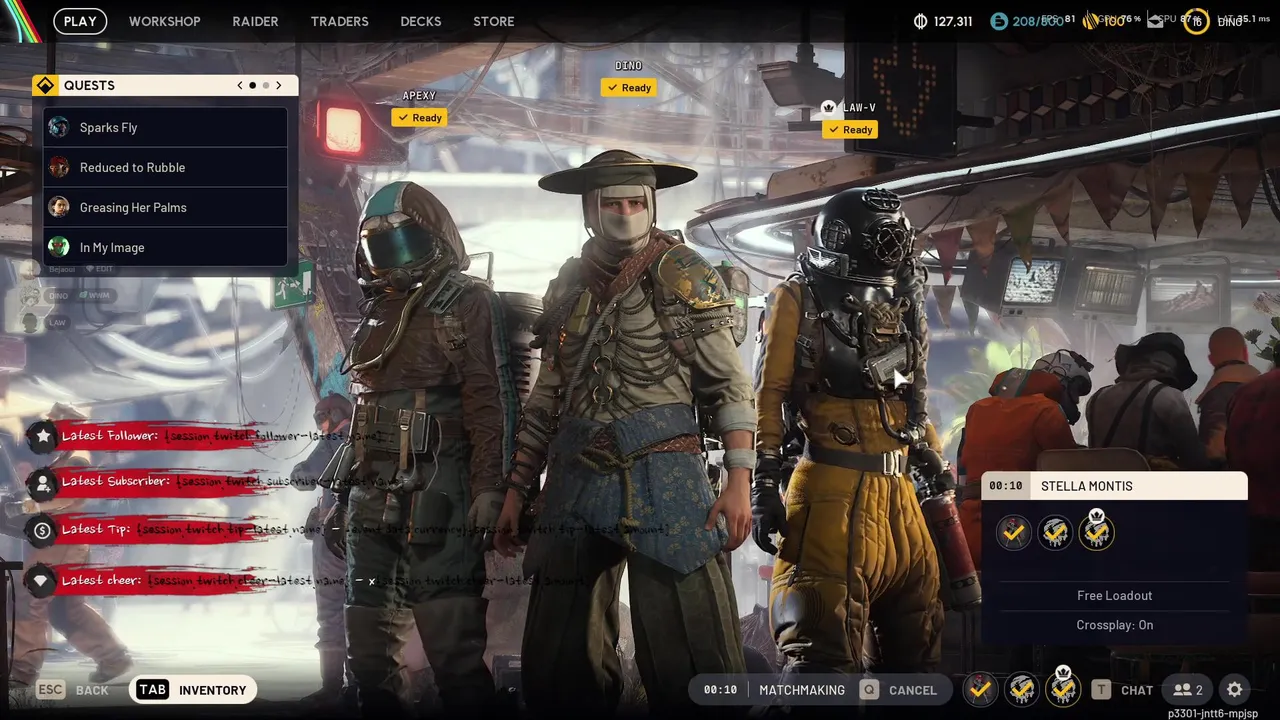Click second squad ready icon in Stella Montis card
Screen dimensions: 1280x720
point(1055,533)
